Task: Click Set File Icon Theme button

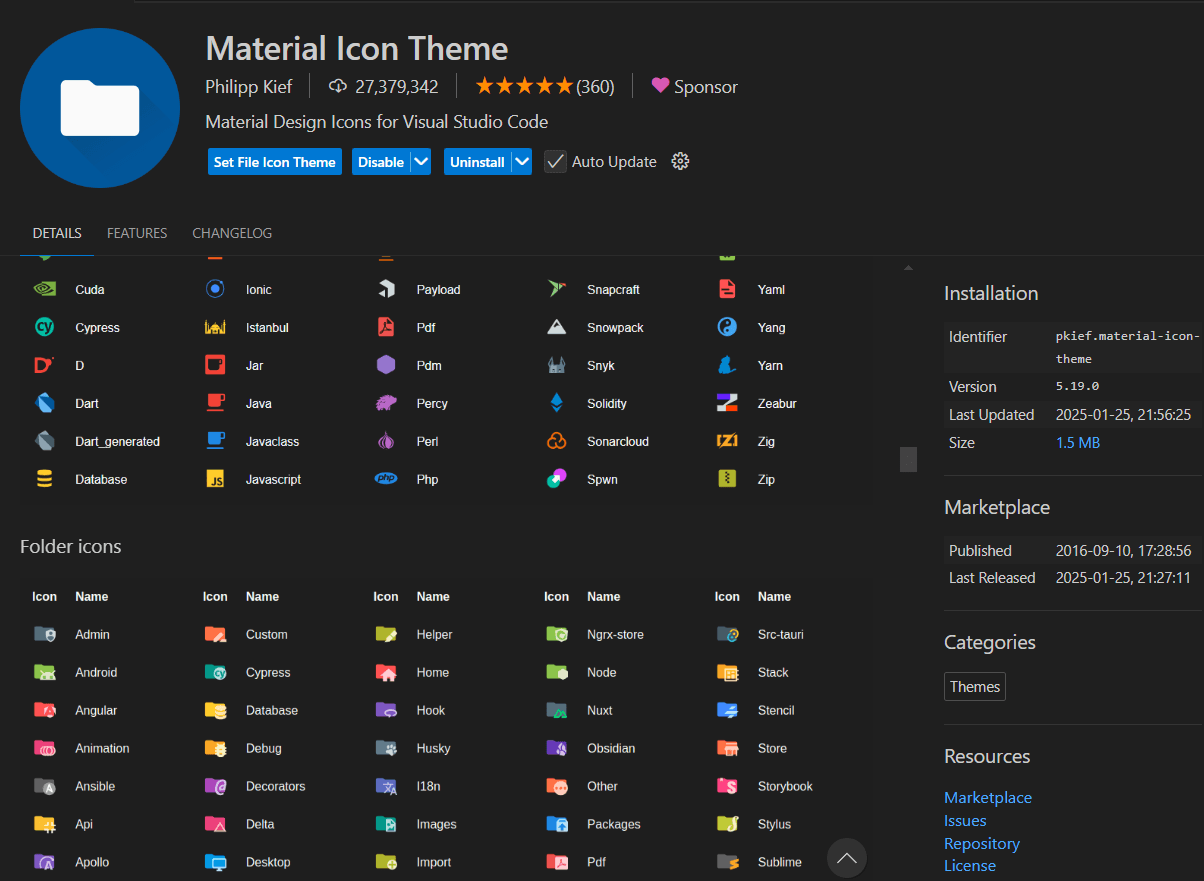Action: 275,162
